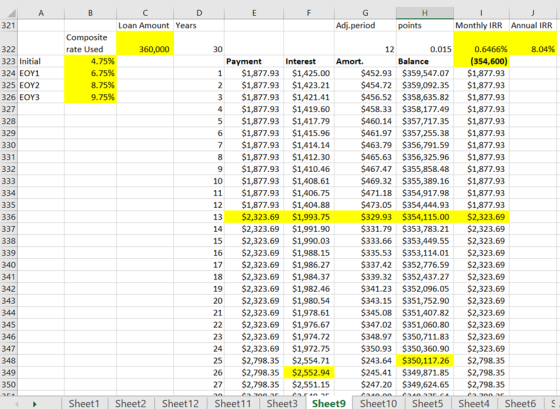Select the $1,972.75 interest cell
560x409 pixels.
click(x=309, y=349)
